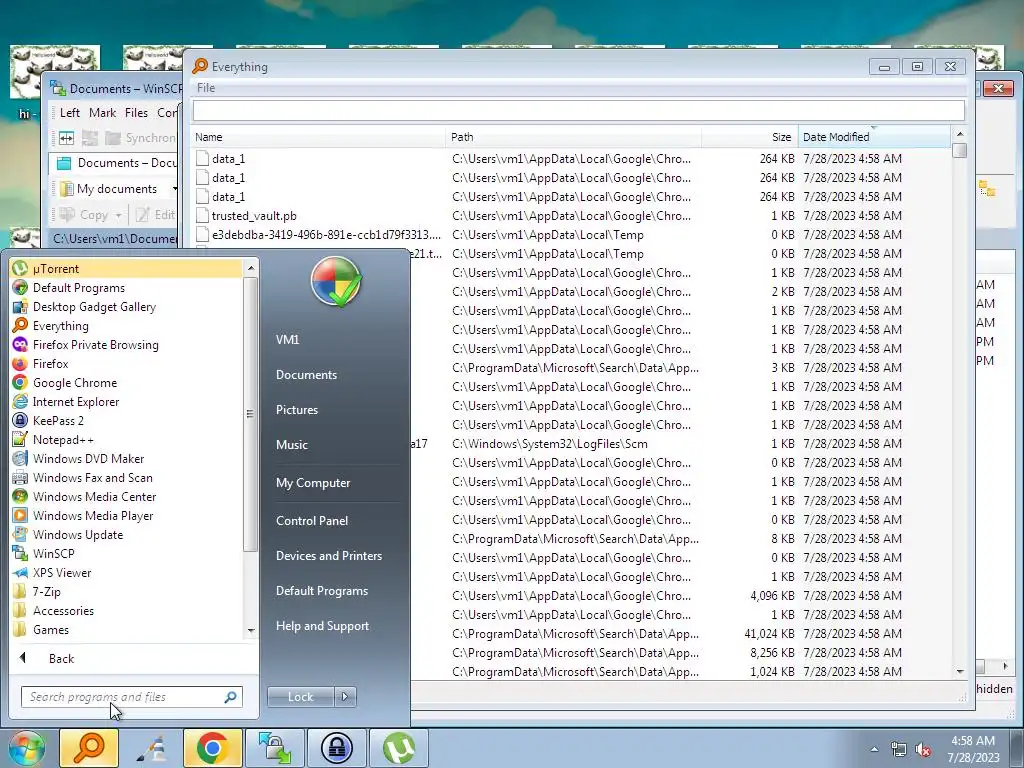Open Windows Fax and Scan

point(127,477)
